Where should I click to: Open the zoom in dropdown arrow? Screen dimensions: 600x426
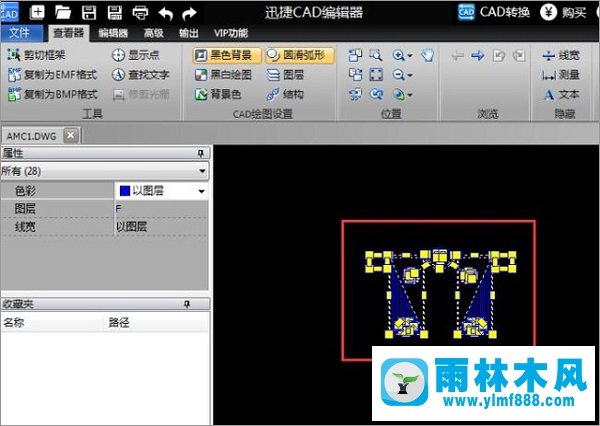click(410, 56)
